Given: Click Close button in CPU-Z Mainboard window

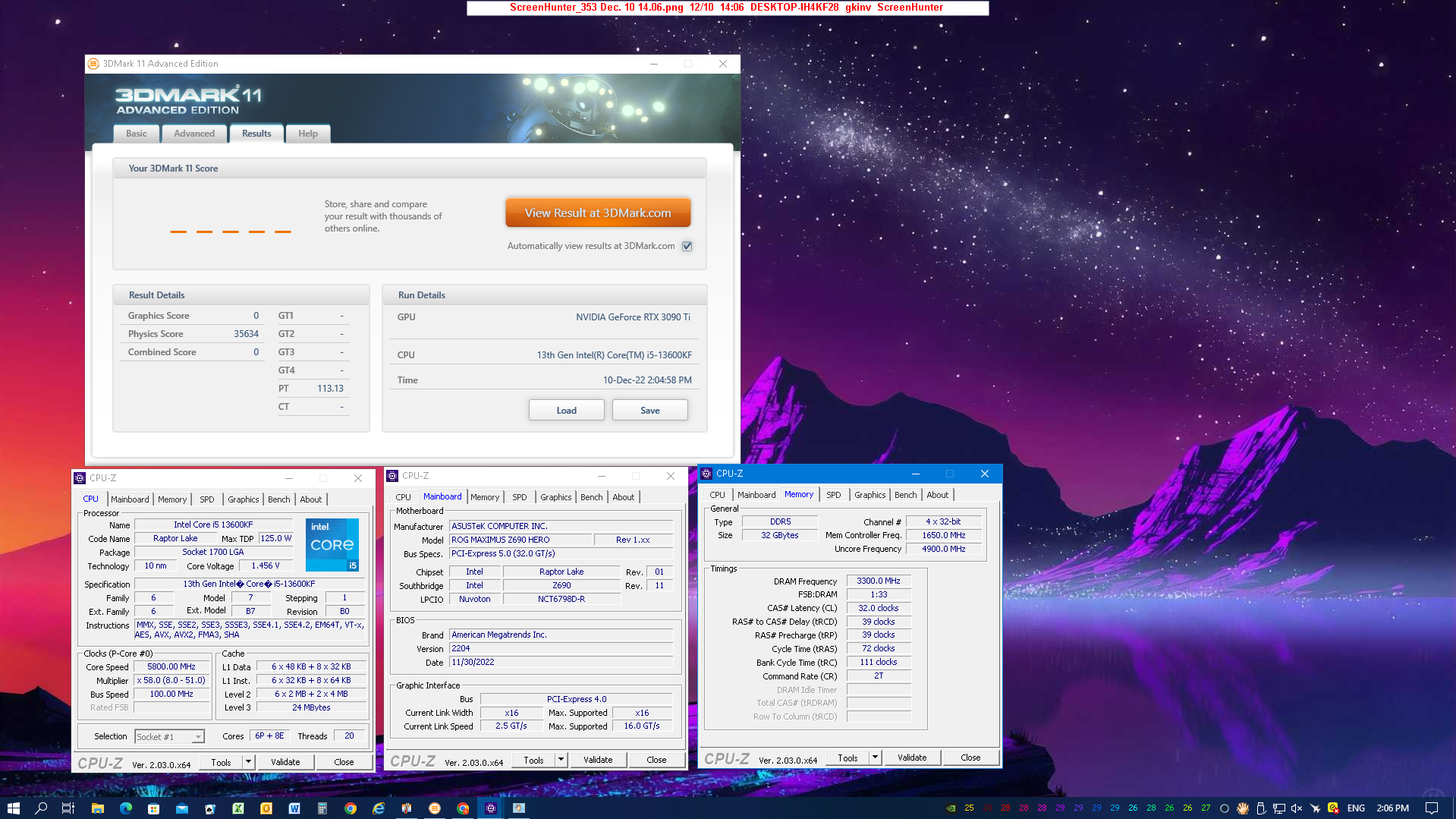Looking at the screenshot, I should coord(656,760).
